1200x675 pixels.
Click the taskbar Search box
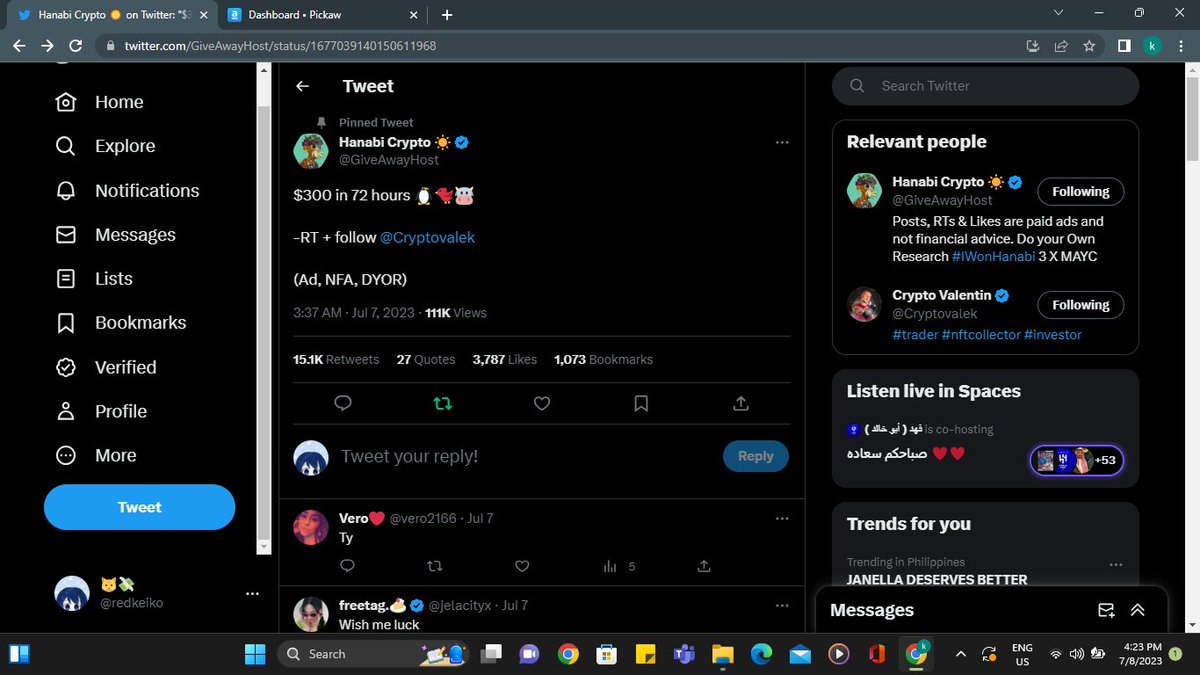click(375, 654)
